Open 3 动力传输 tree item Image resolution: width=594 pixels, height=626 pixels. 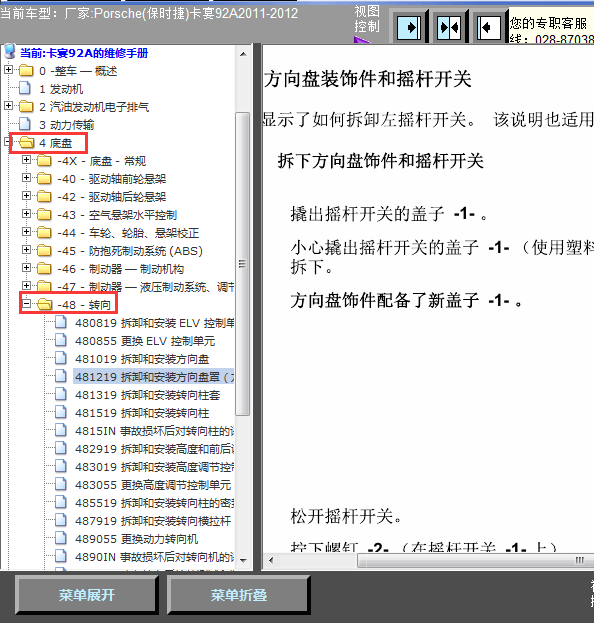tap(66, 125)
